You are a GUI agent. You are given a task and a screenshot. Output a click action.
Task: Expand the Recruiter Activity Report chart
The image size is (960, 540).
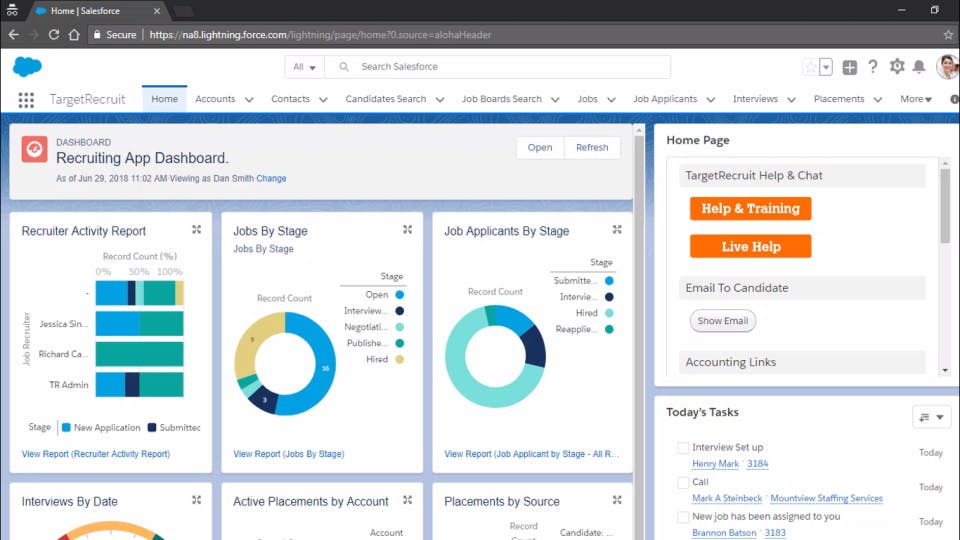coord(196,230)
